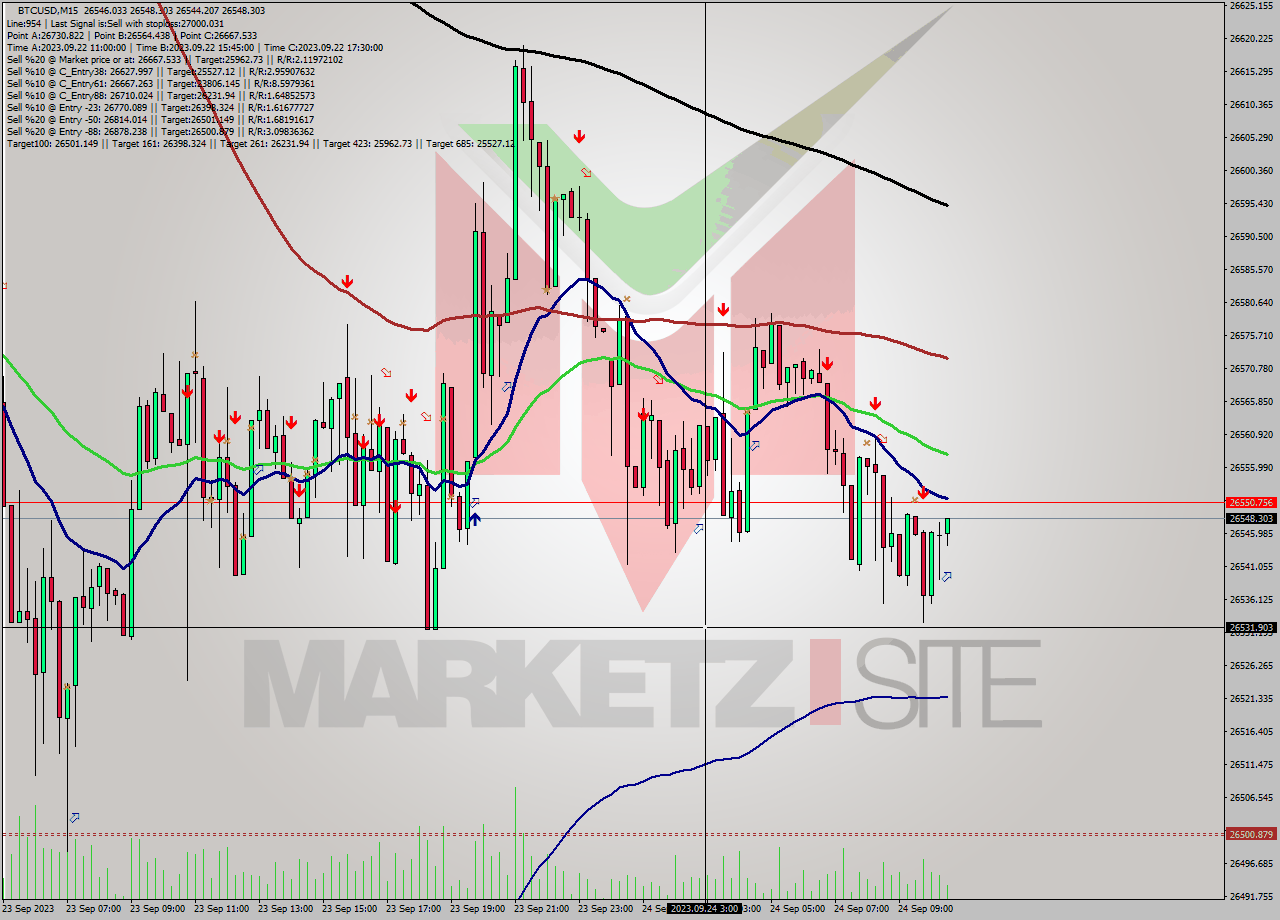The width and height of the screenshot is (1280, 920).
Task: Select the 26560.920 price axis label
Action: (x=1250, y=434)
